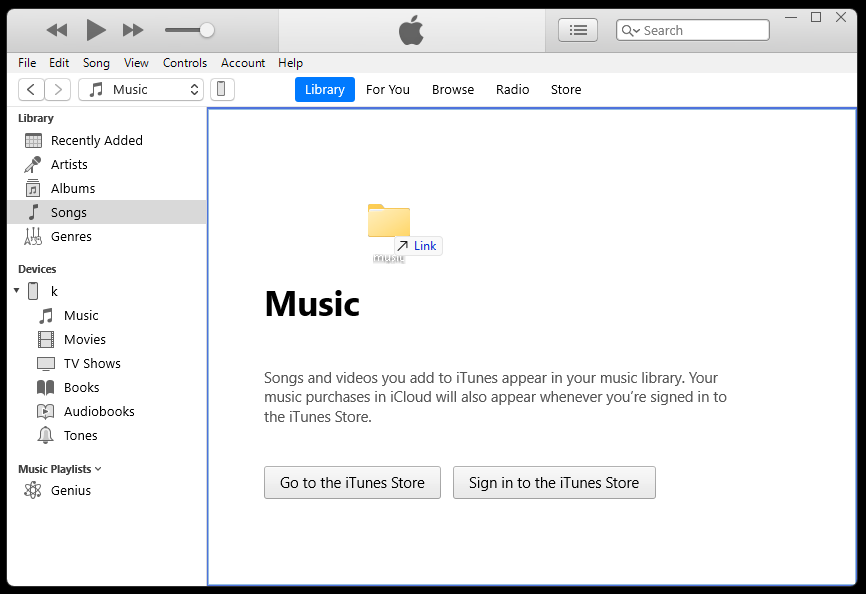The image size is (866, 594).
Task: Open Movies under device k
Action: click(85, 340)
